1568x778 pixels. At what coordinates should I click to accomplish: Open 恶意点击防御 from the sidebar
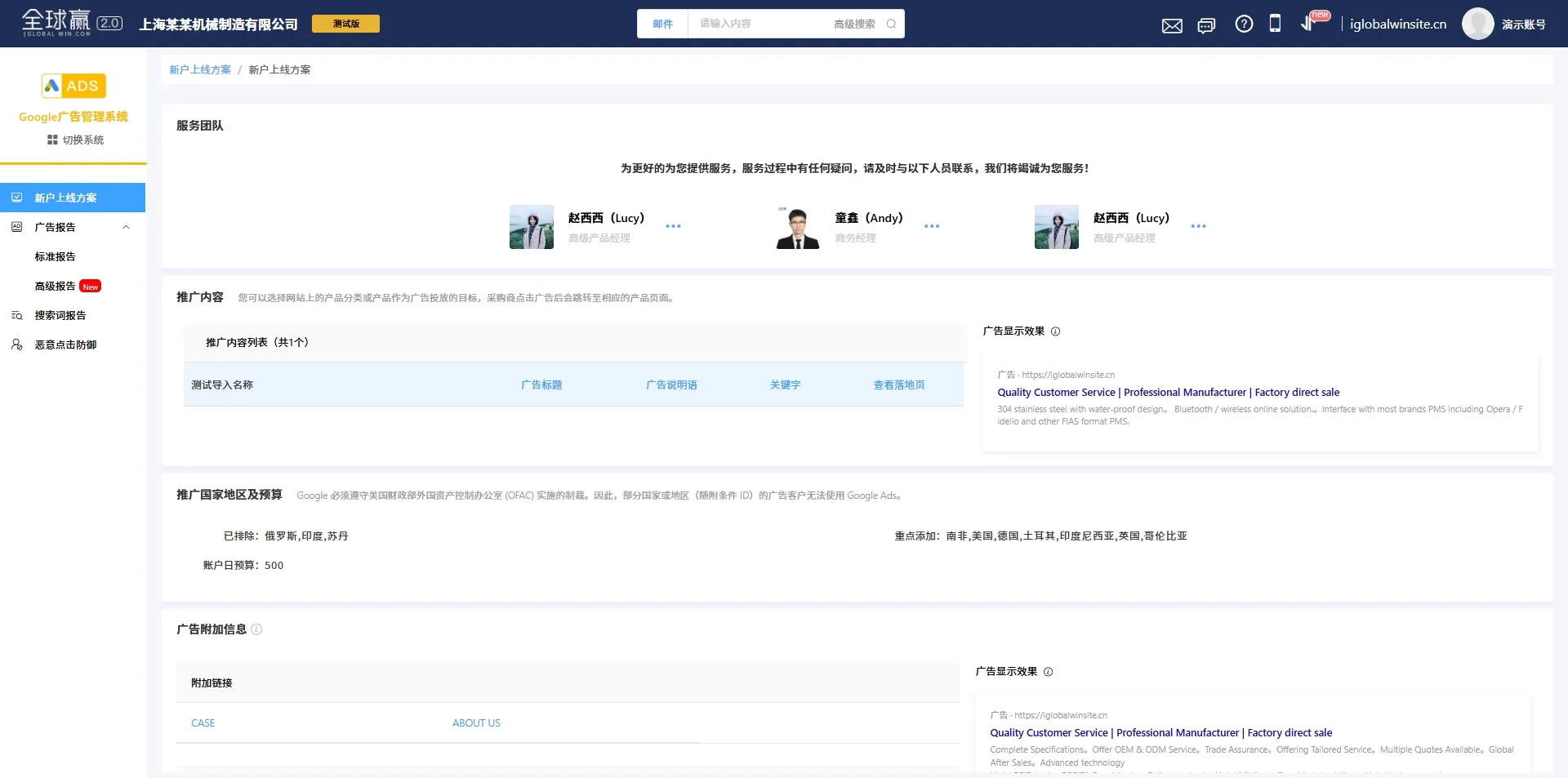pos(65,345)
